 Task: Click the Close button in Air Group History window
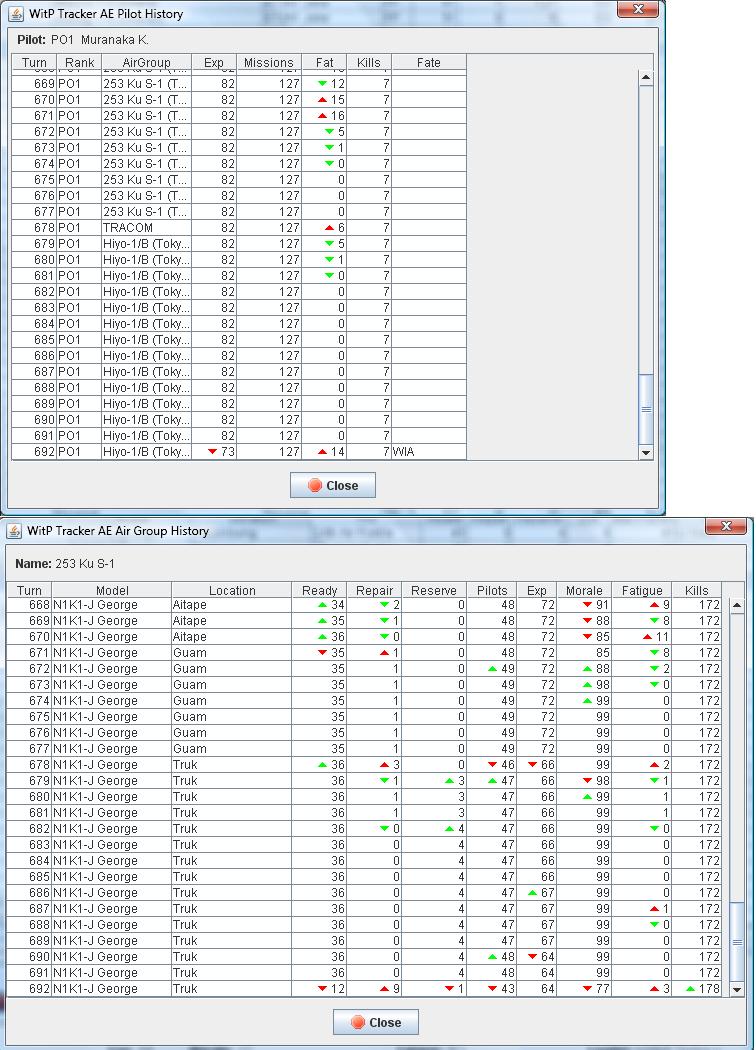pos(376,1022)
